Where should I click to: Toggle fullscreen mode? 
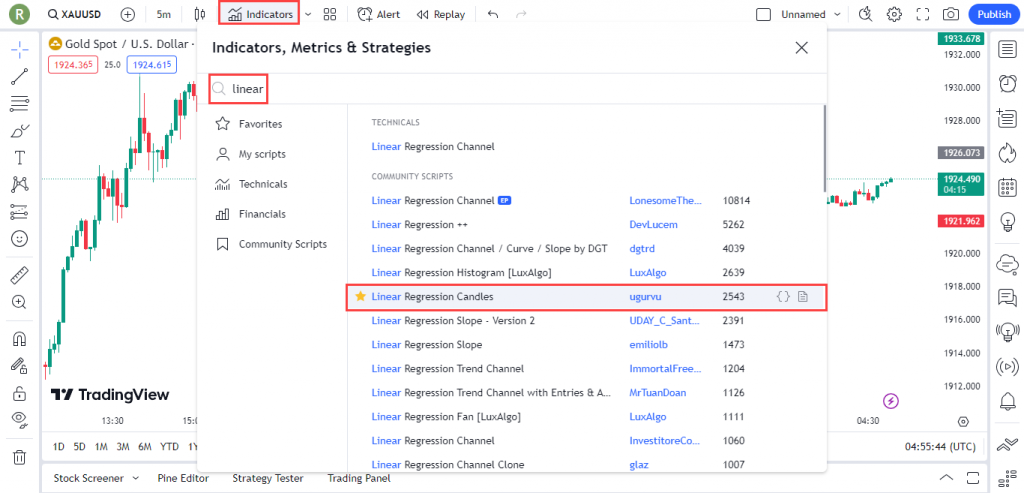(x=922, y=14)
